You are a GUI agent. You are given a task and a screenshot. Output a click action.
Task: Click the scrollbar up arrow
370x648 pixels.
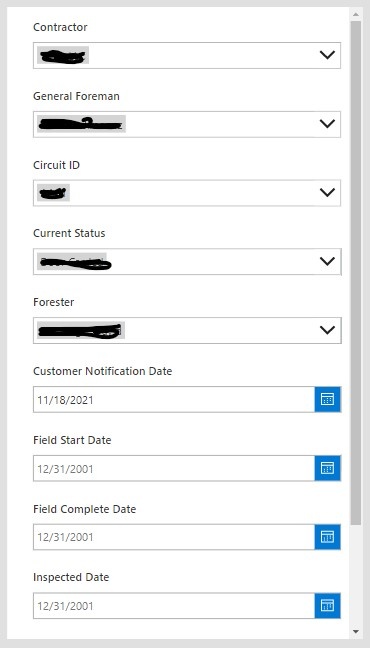356,14
